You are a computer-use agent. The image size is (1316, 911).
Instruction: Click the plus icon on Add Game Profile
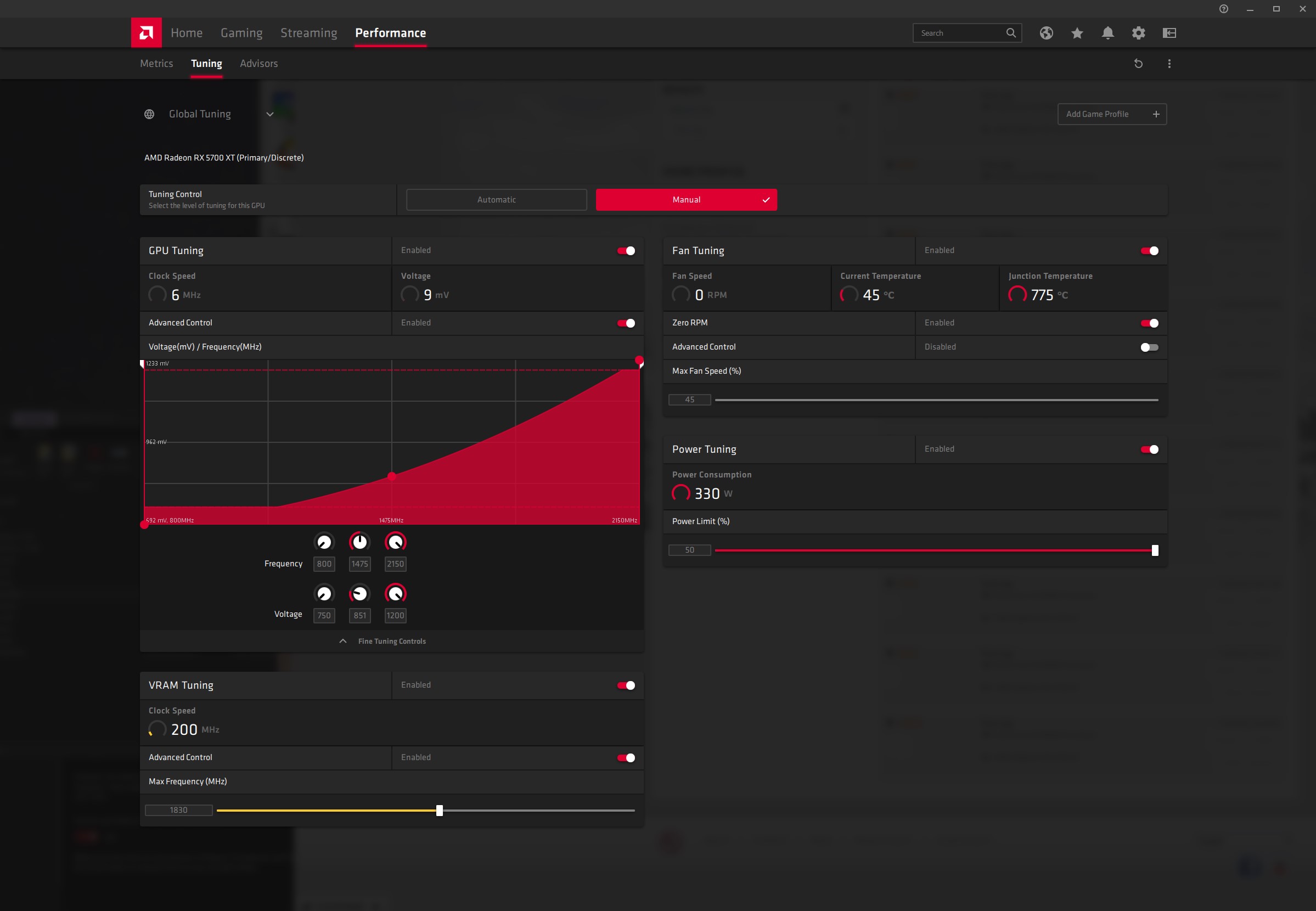coord(1156,114)
